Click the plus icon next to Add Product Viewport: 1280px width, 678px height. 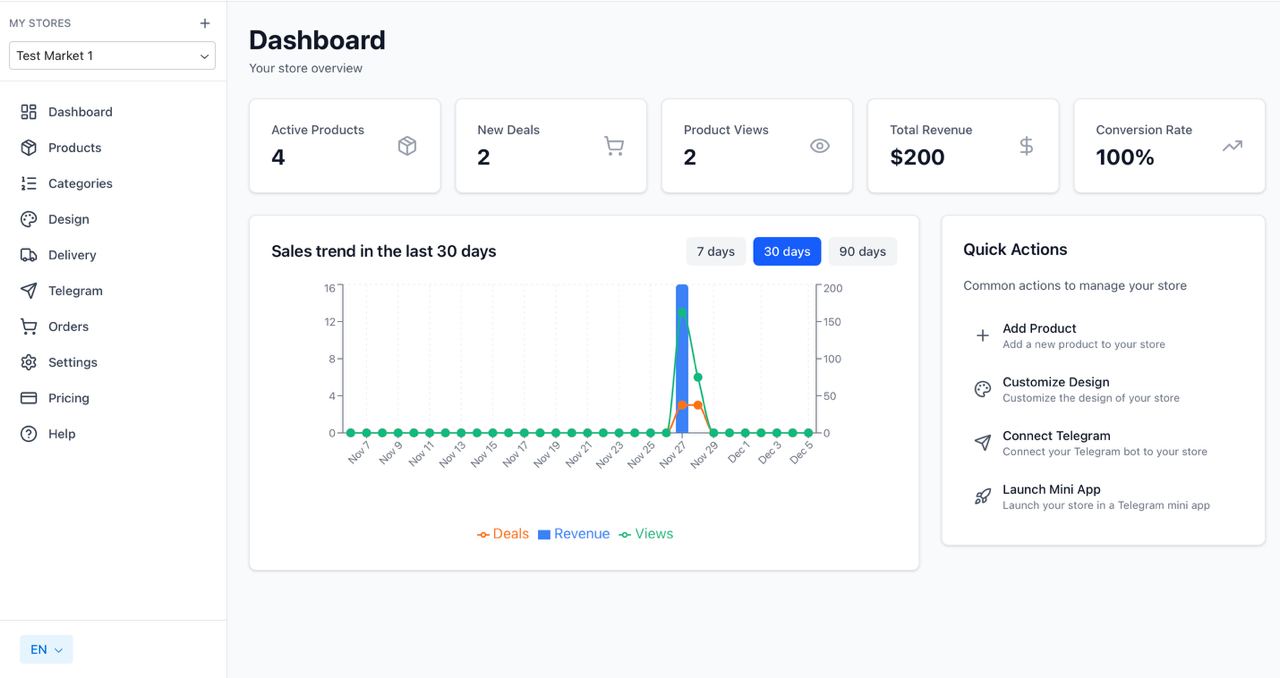(983, 336)
